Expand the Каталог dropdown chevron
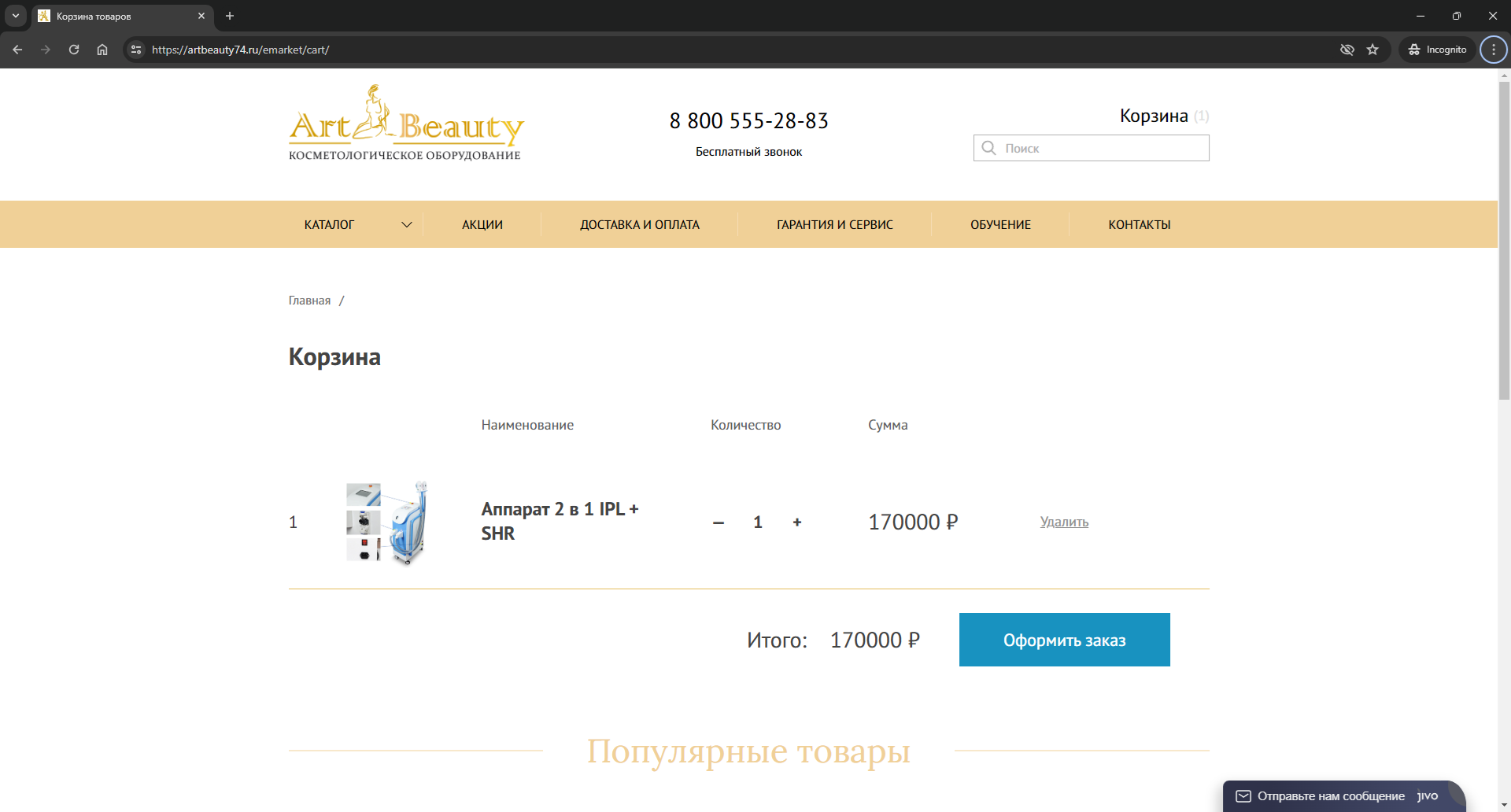 coord(406,225)
